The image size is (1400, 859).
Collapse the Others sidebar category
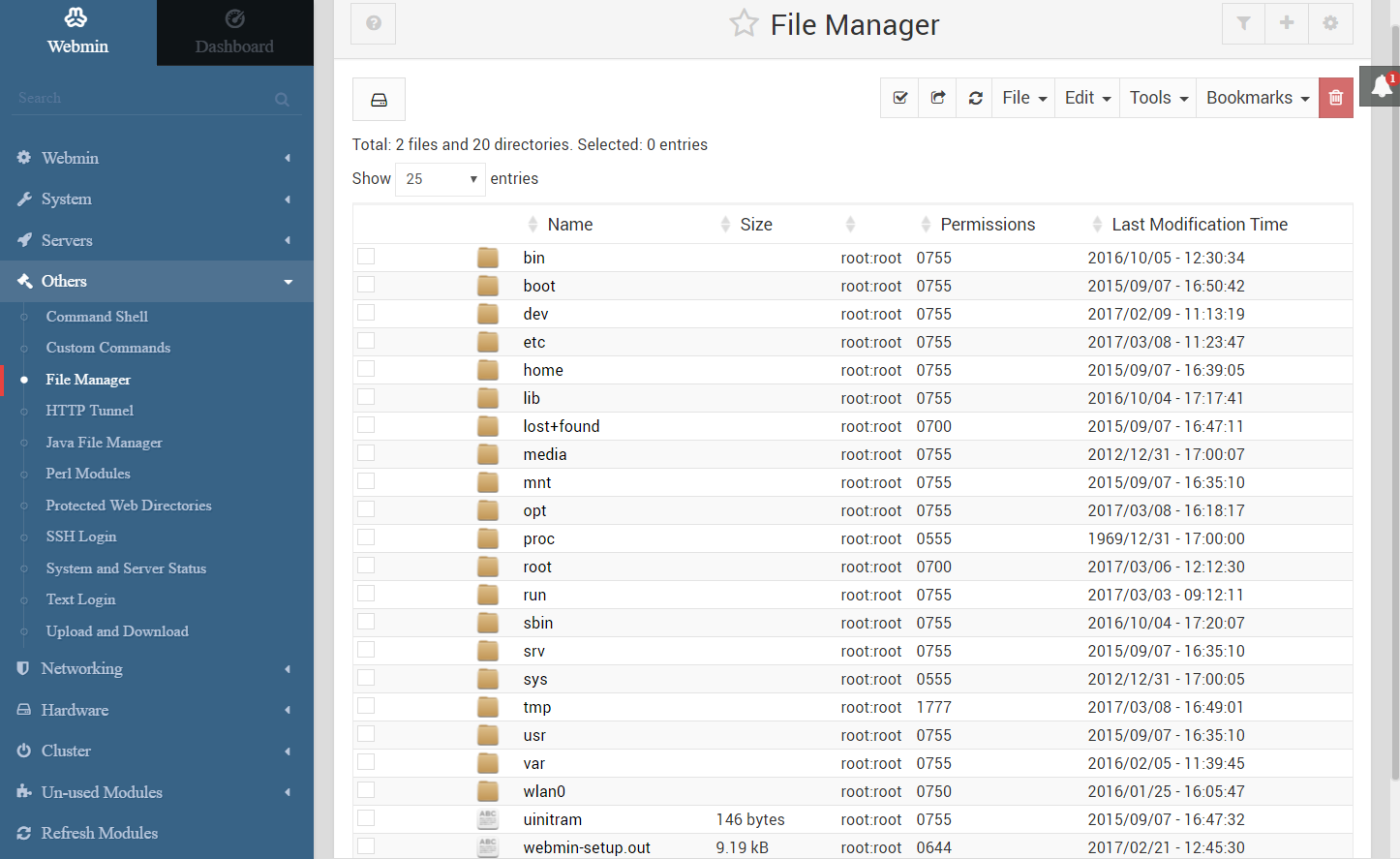tap(157, 281)
